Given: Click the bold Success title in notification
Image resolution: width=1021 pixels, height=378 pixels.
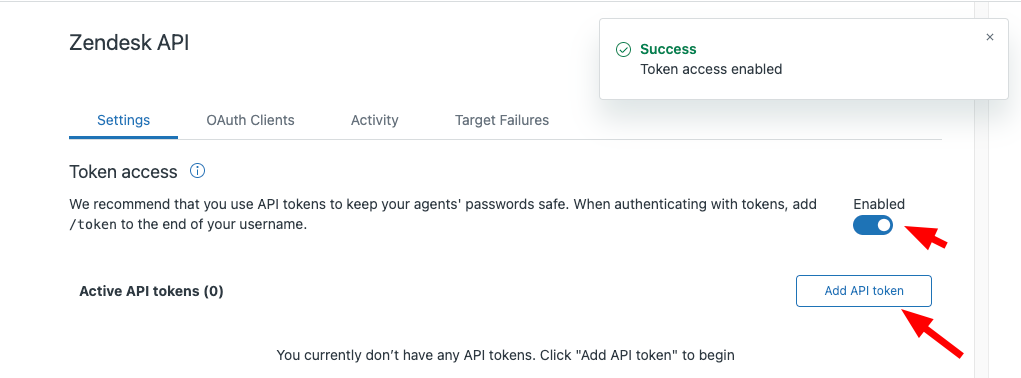Looking at the screenshot, I should [x=668, y=49].
